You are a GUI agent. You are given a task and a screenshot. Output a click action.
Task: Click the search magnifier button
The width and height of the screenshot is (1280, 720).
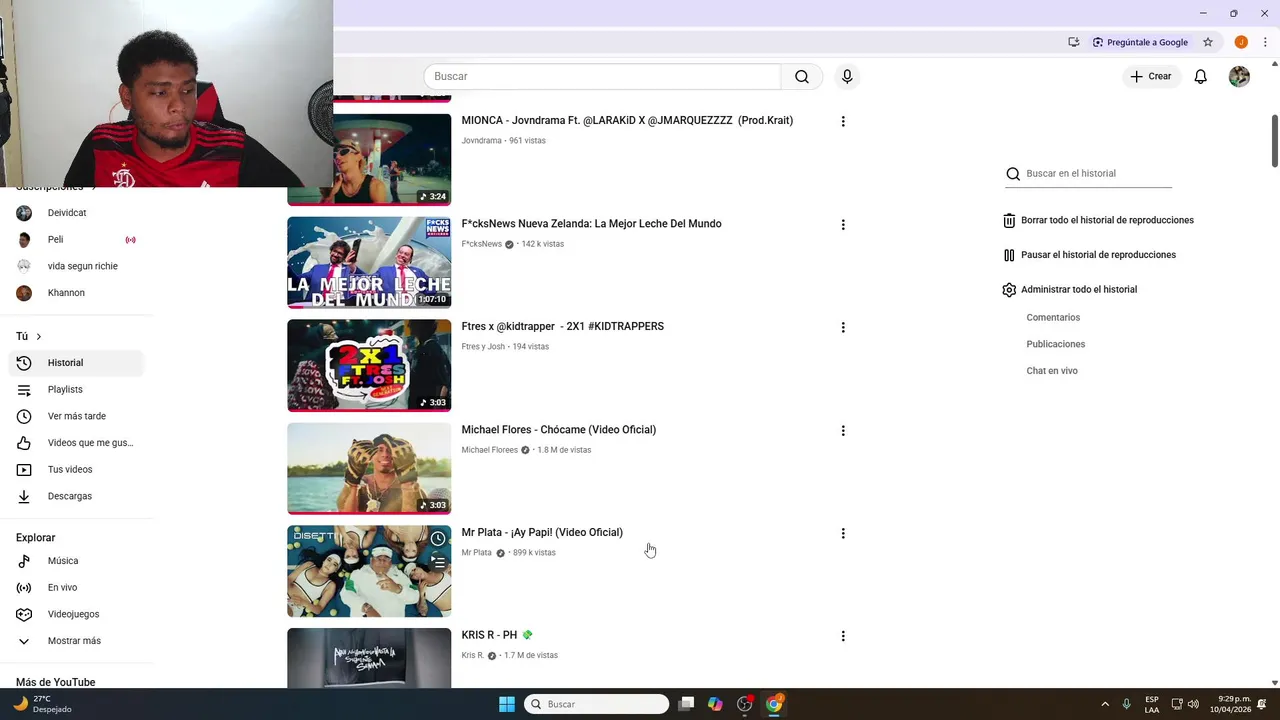point(802,77)
